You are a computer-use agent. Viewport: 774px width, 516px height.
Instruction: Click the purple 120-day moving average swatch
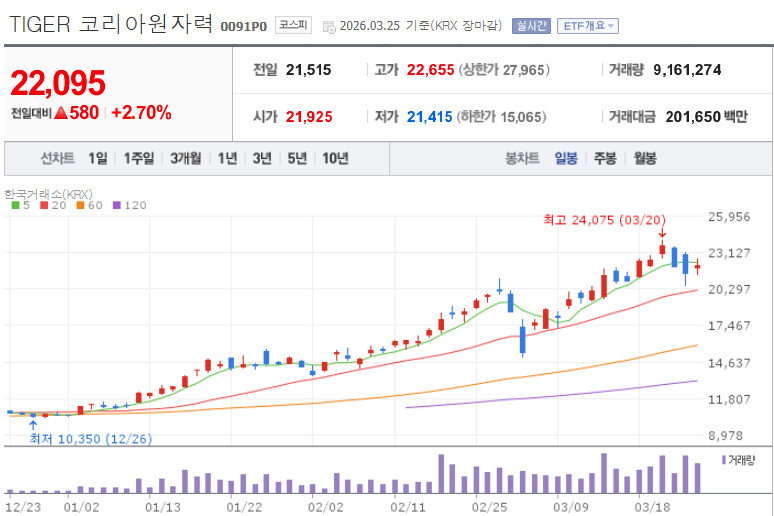pyautogui.click(x=117, y=205)
